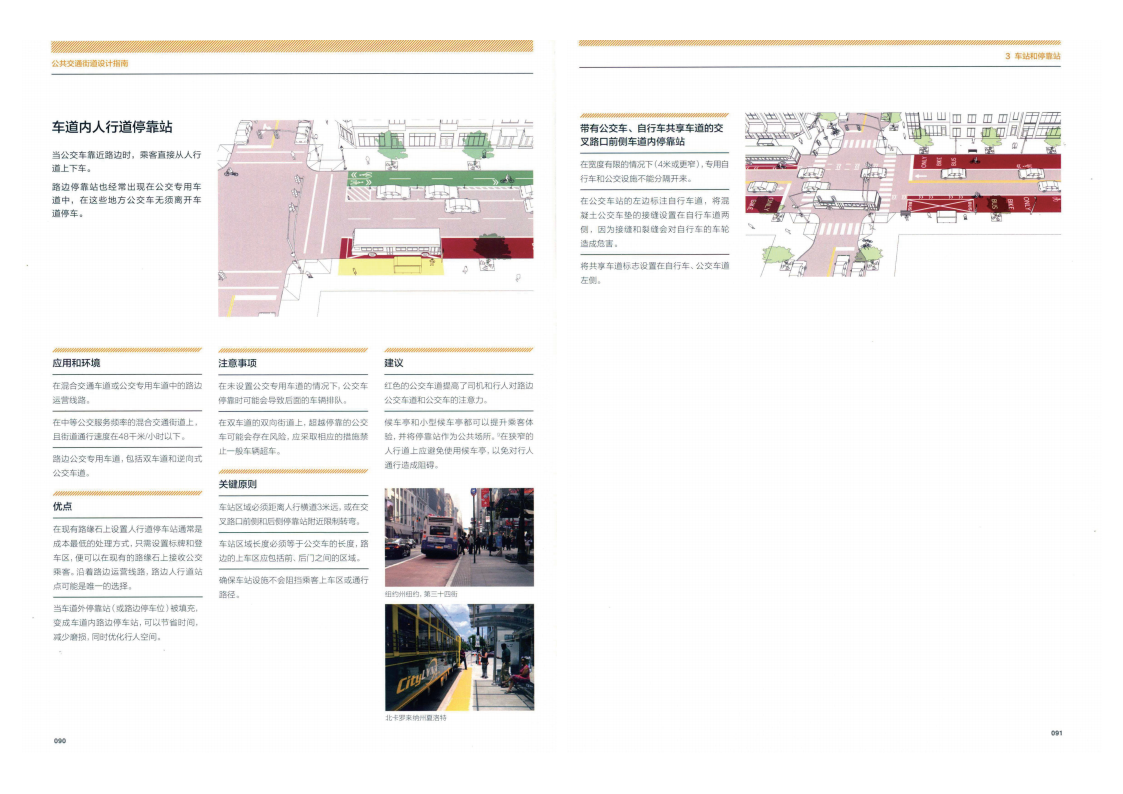Select the 关键原则 section heading
This screenshot has width=1123, height=794.
[x=237, y=484]
